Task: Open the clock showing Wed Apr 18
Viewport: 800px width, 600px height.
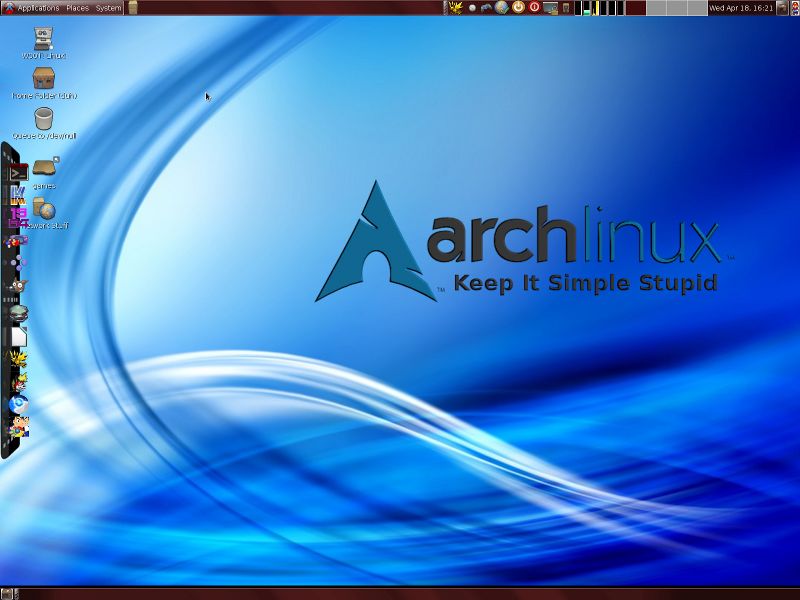Action: click(741, 8)
